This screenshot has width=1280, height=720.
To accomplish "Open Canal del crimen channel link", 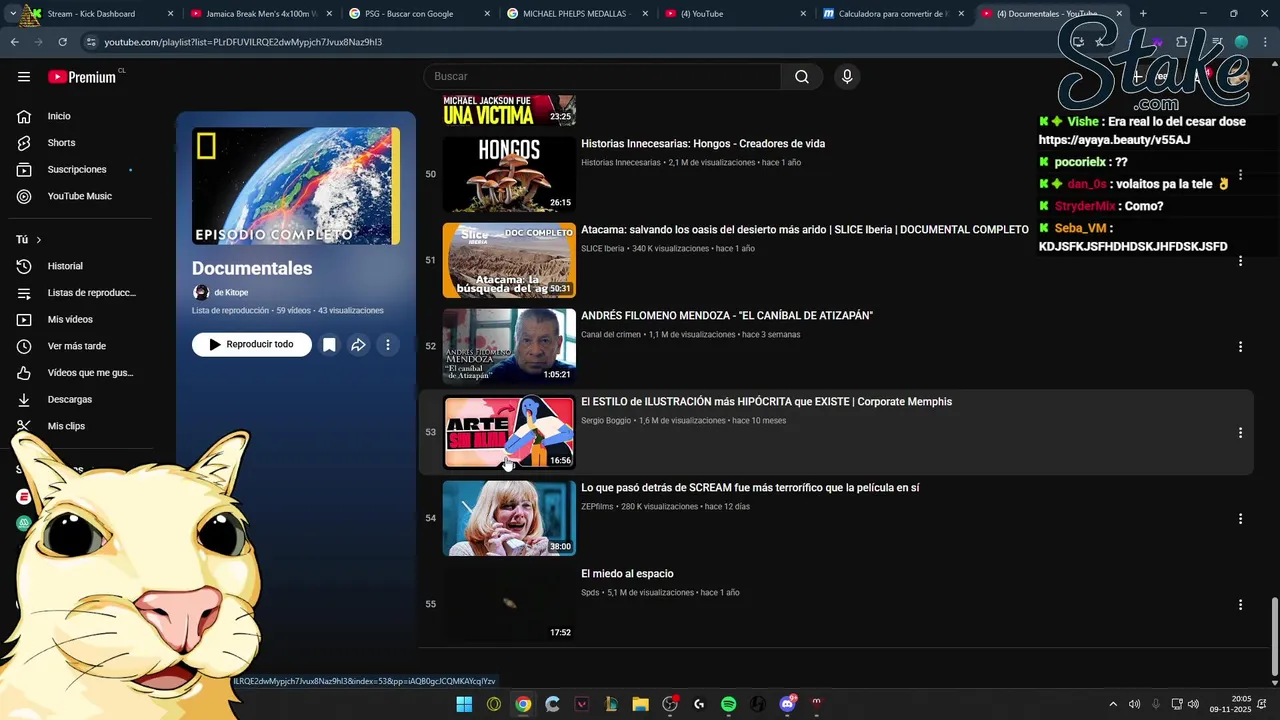I will [x=611, y=335].
